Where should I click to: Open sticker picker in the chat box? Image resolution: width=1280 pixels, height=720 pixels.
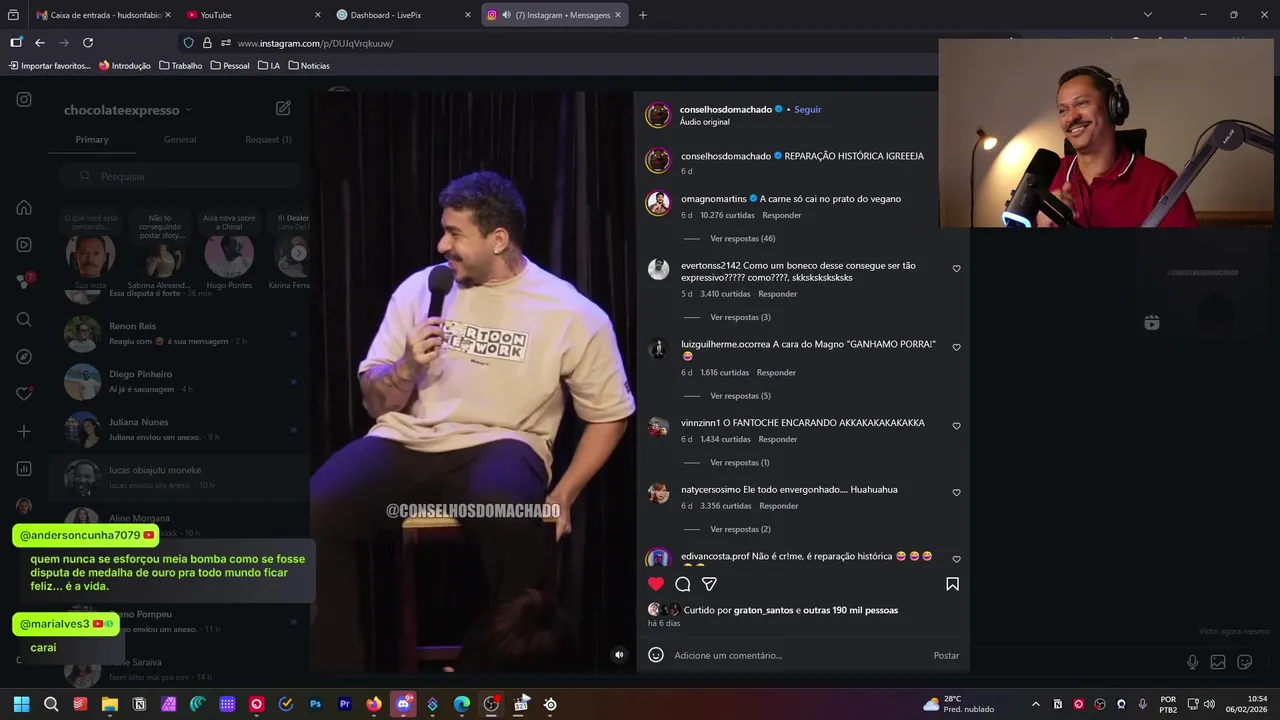(x=1245, y=662)
